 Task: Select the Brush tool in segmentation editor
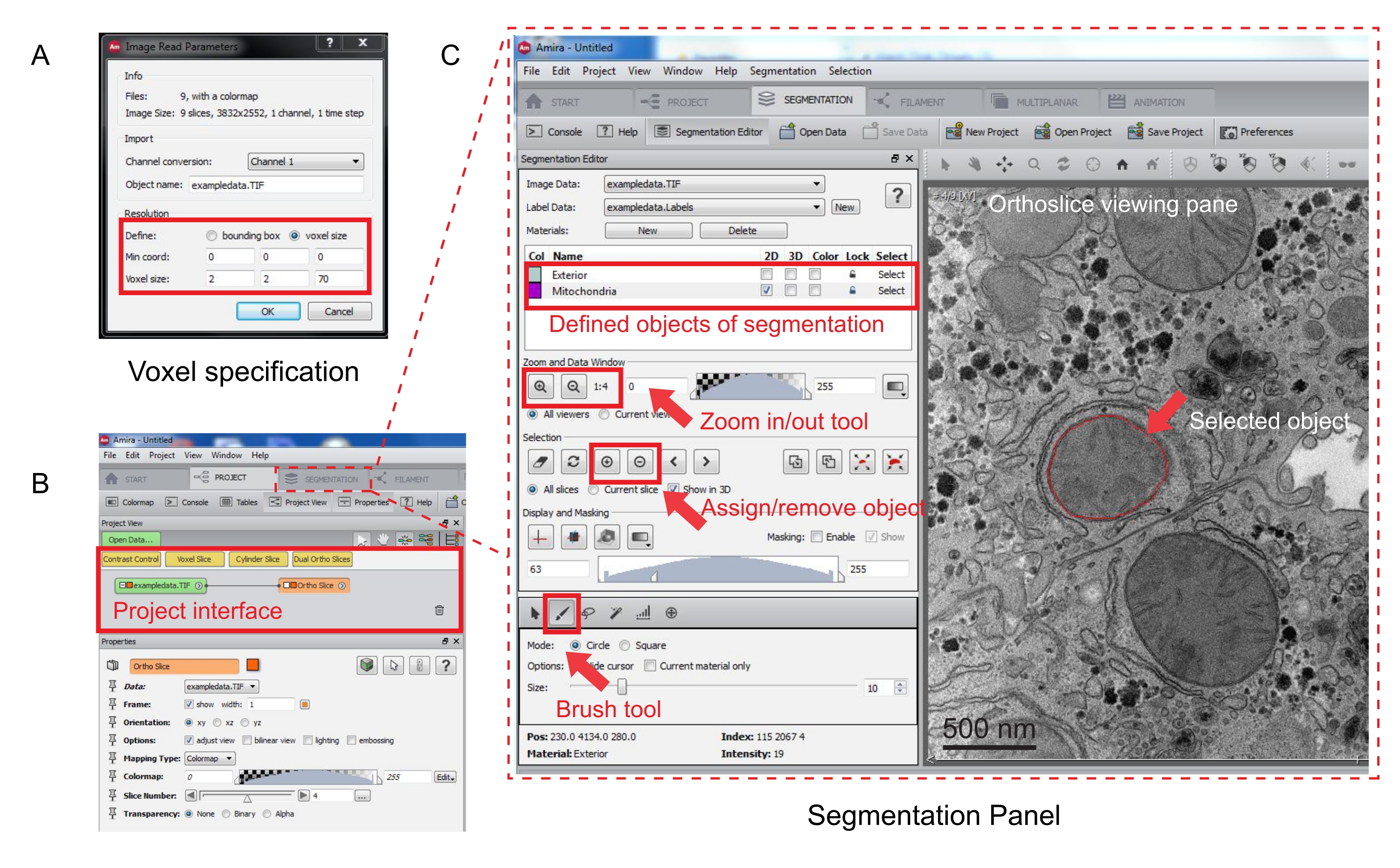pyautogui.click(x=561, y=613)
